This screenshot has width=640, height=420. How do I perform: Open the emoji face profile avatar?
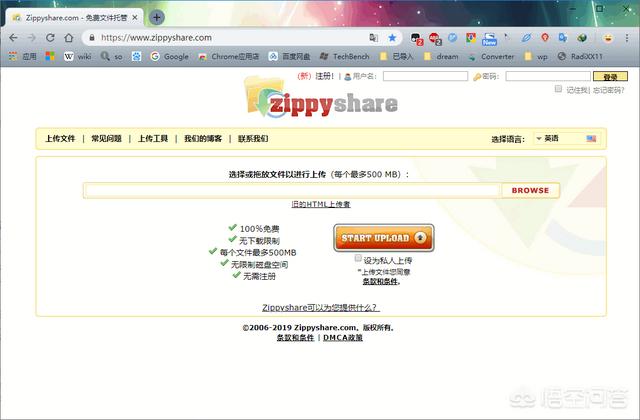point(608,38)
